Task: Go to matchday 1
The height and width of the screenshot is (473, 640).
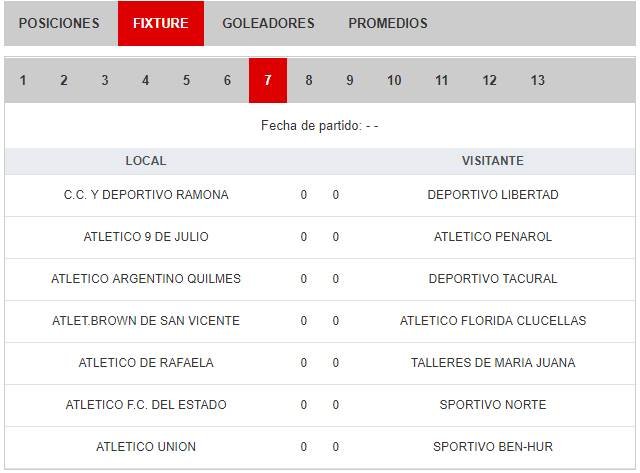Action: tap(23, 80)
